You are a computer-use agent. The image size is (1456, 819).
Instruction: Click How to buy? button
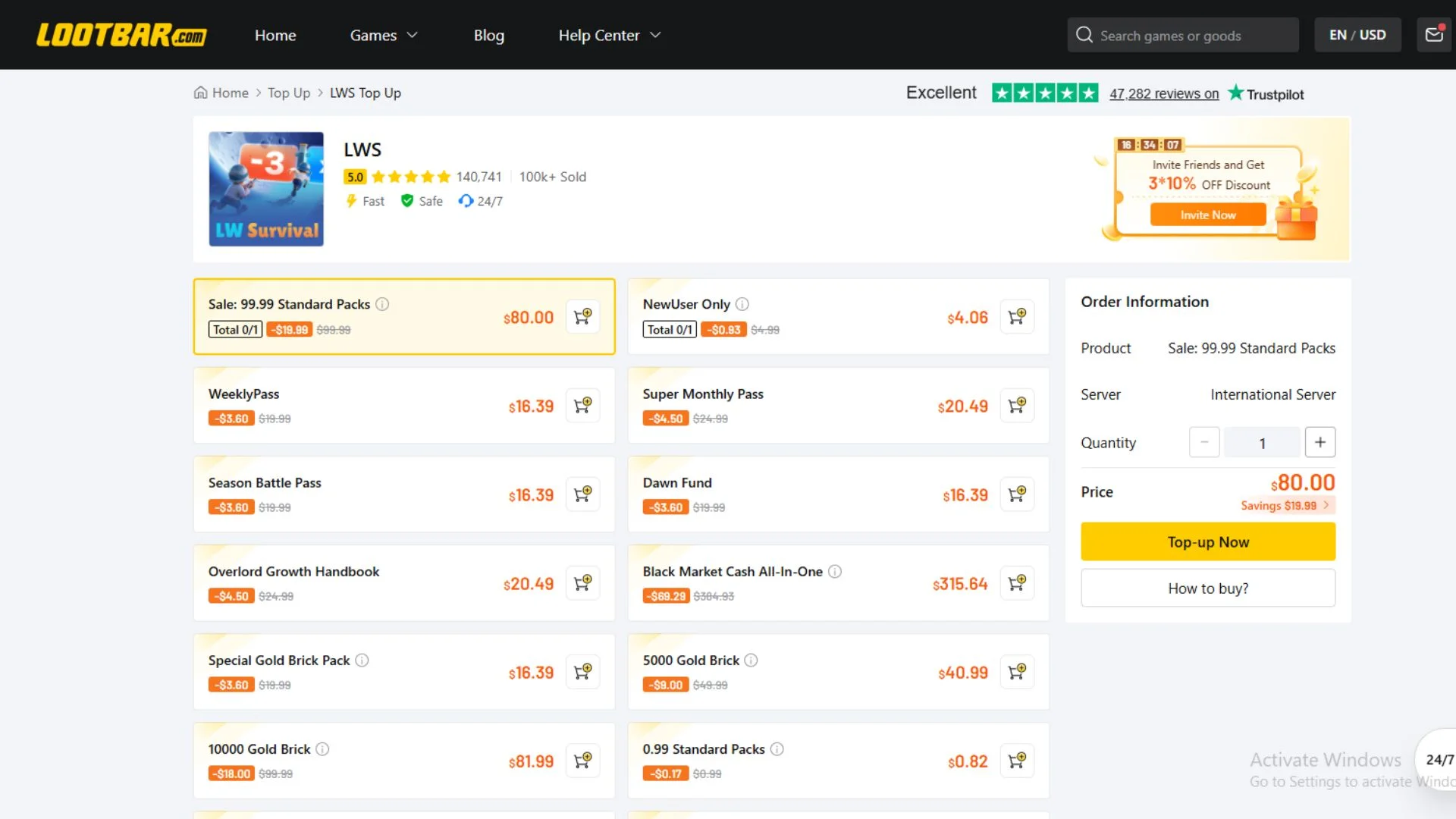coord(1208,588)
